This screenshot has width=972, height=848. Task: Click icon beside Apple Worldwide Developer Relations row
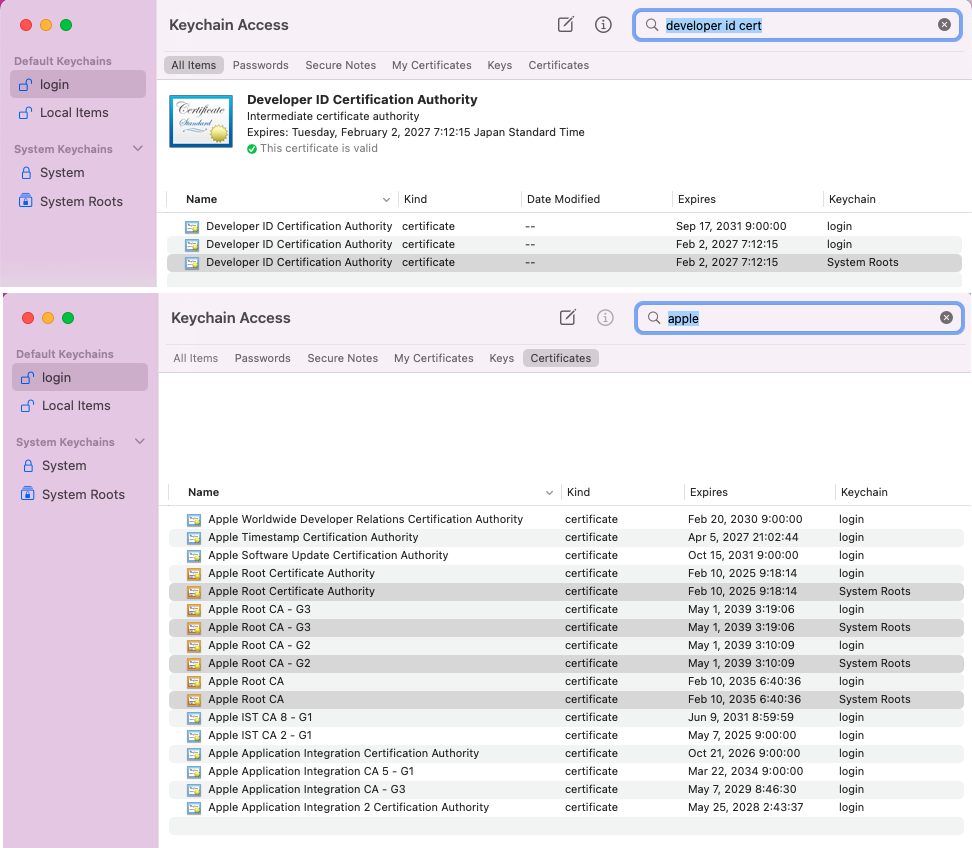194,520
